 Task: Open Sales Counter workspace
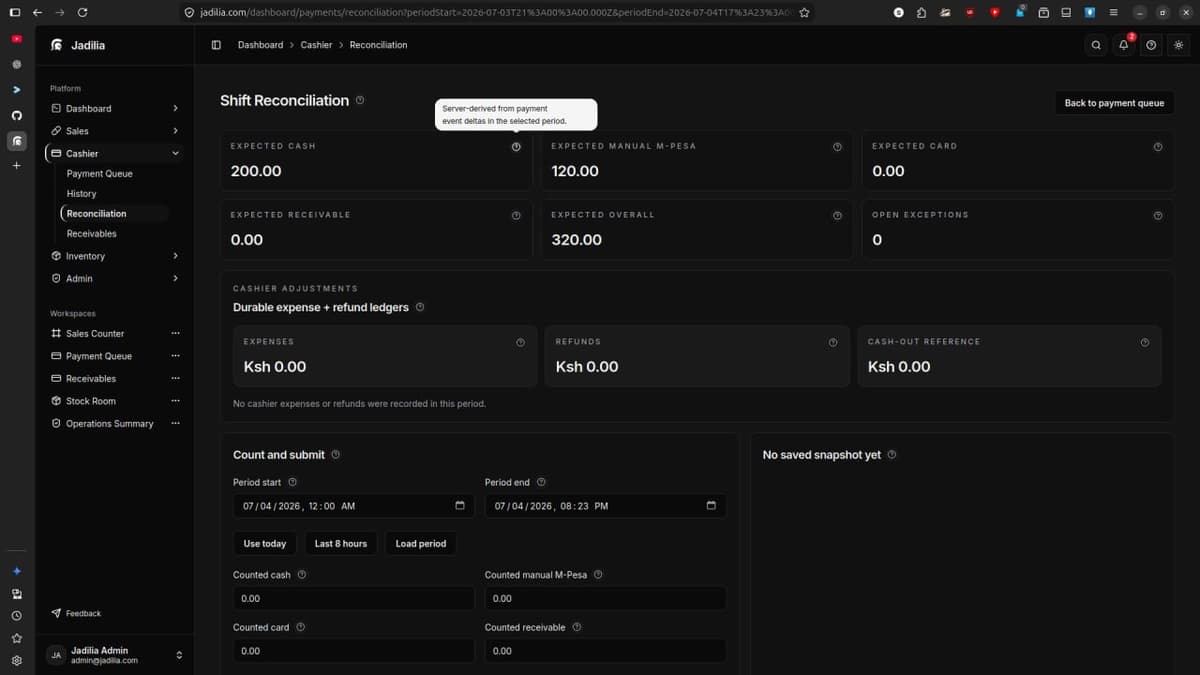[95, 333]
